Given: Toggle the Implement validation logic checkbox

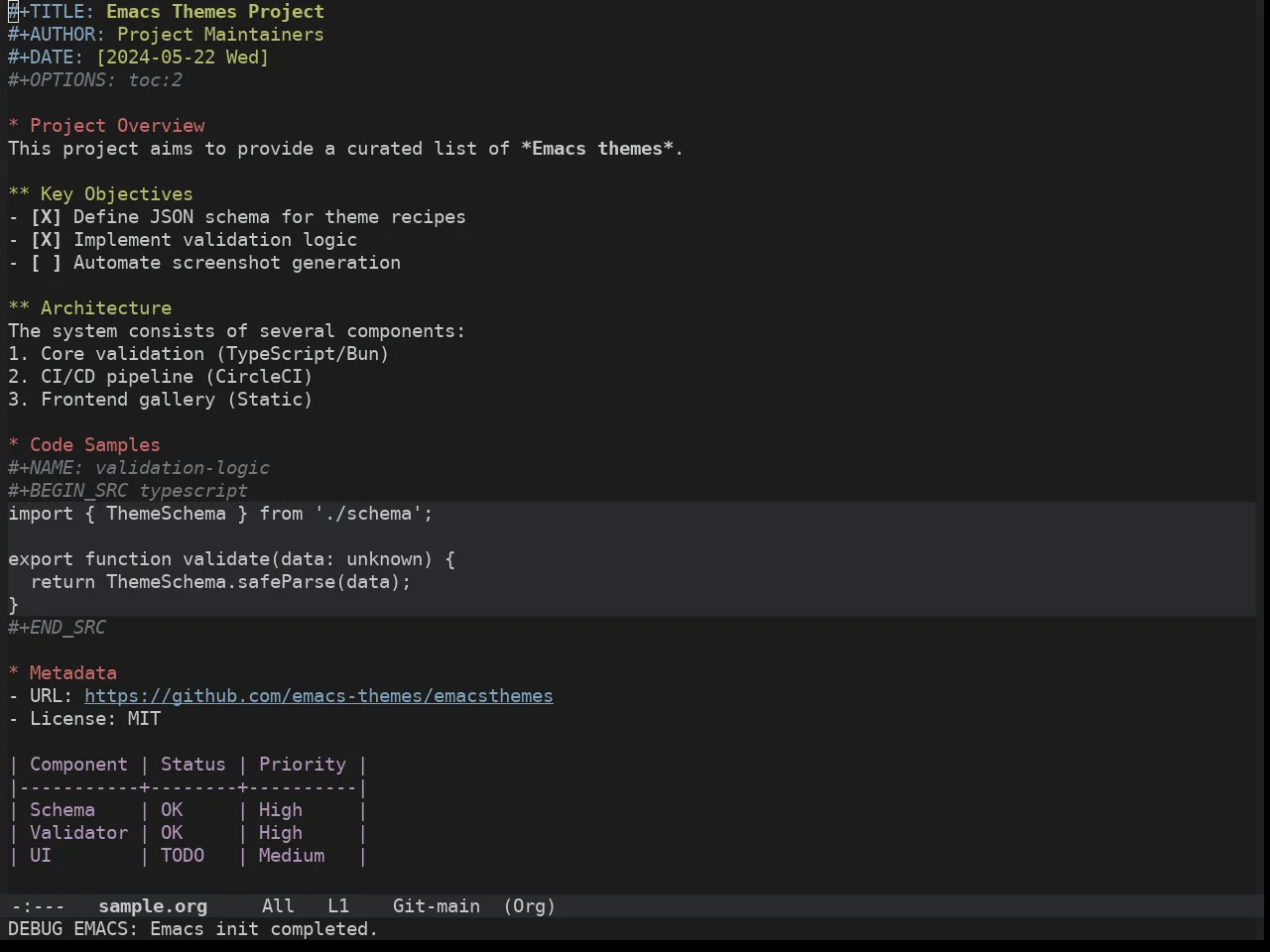Looking at the screenshot, I should tap(46, 240).
